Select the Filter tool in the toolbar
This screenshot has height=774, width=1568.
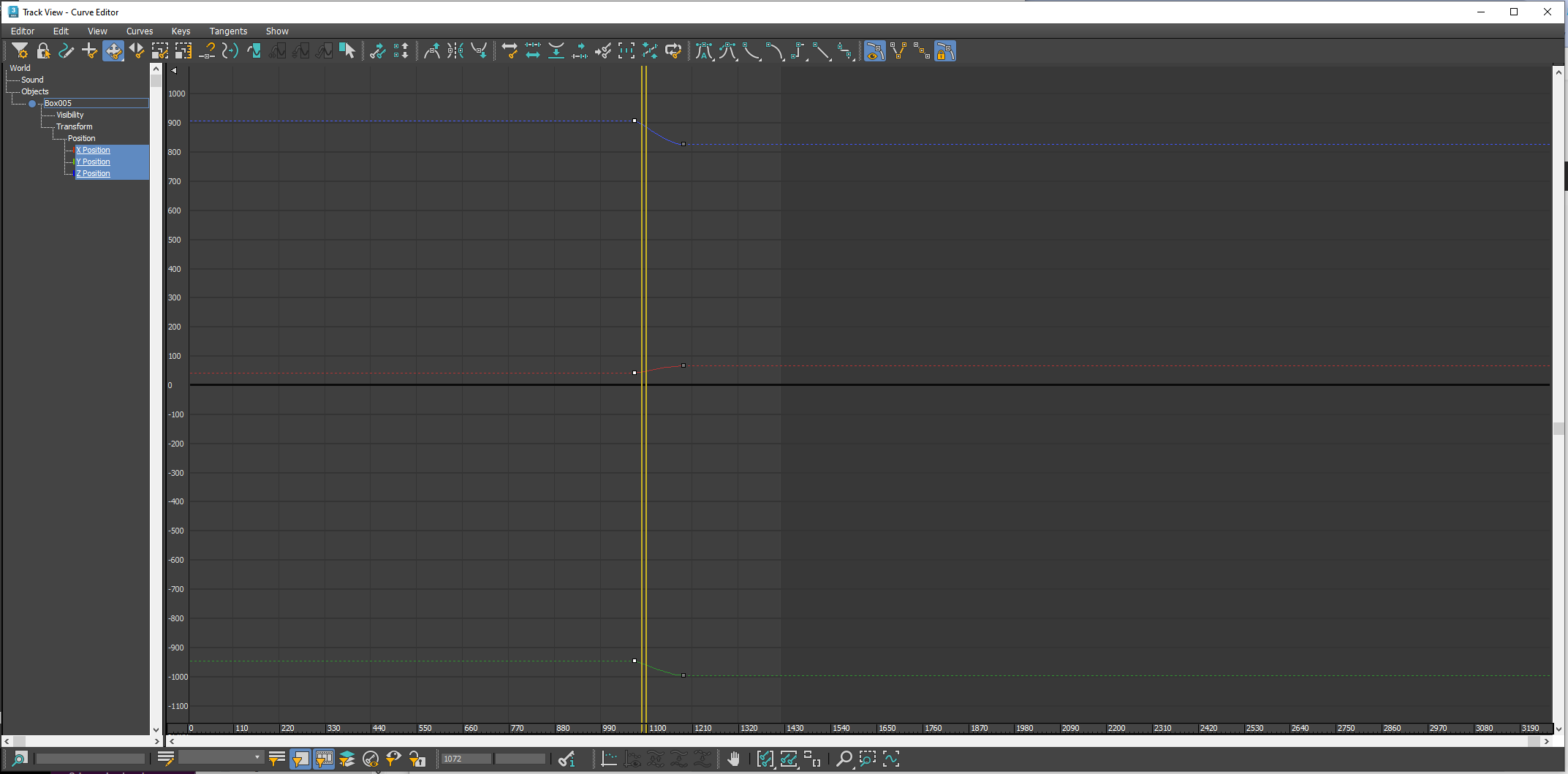tap(20, 50)
